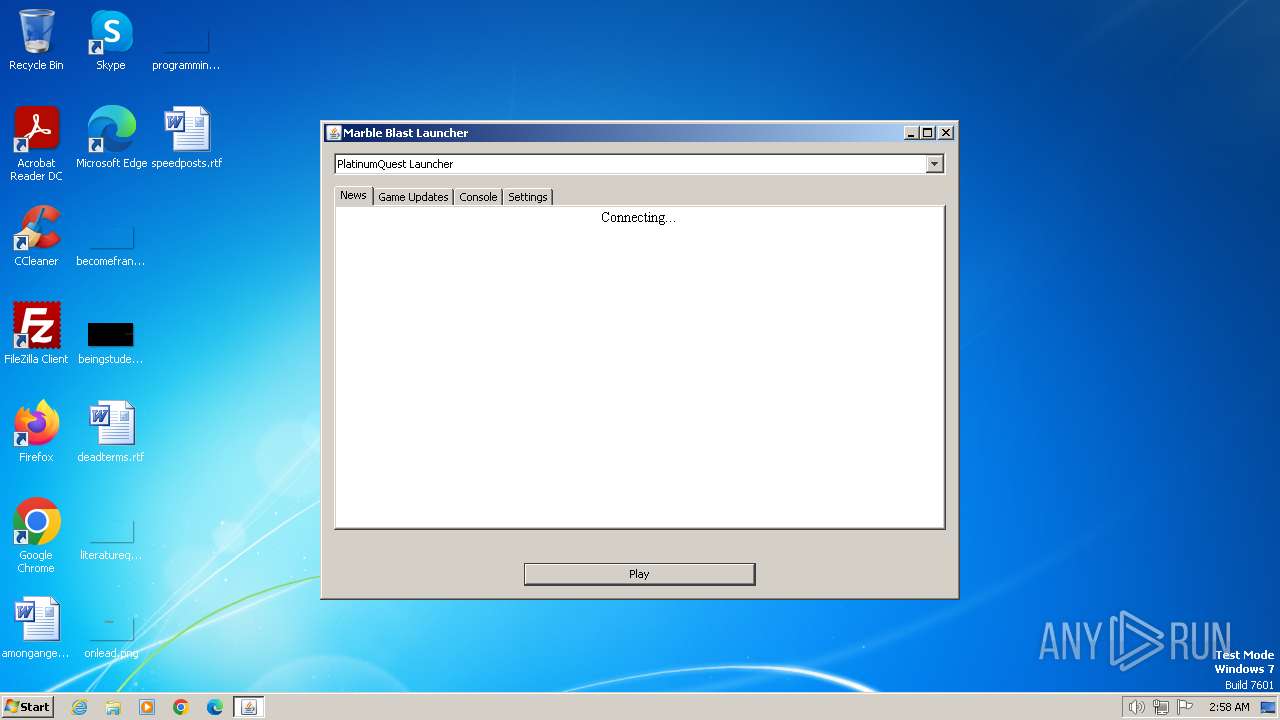Open Windows Explorer folder in taskbar
1280x720 pixels.
pyautogui.click(x=113, y=707)
